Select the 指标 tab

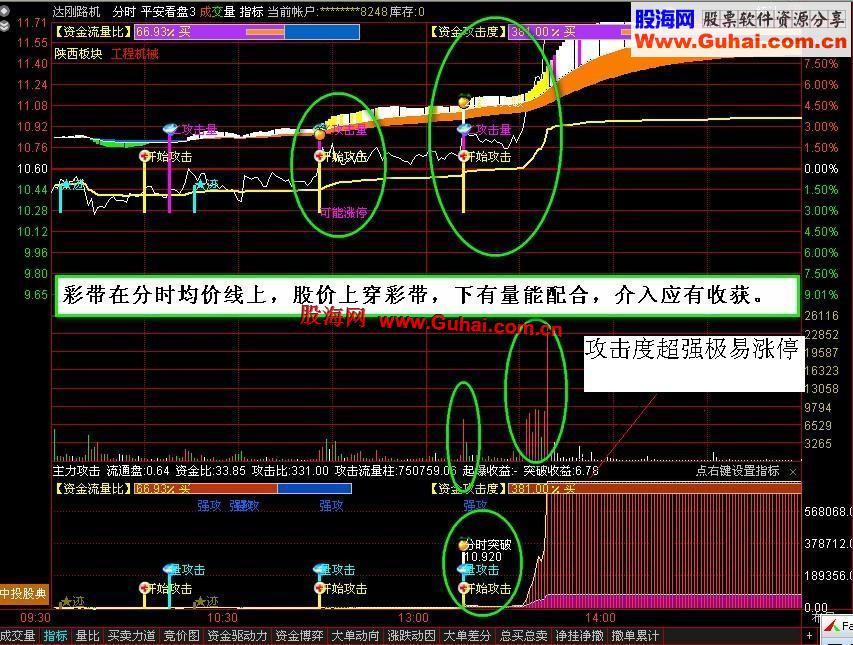[x=55, y=636]
